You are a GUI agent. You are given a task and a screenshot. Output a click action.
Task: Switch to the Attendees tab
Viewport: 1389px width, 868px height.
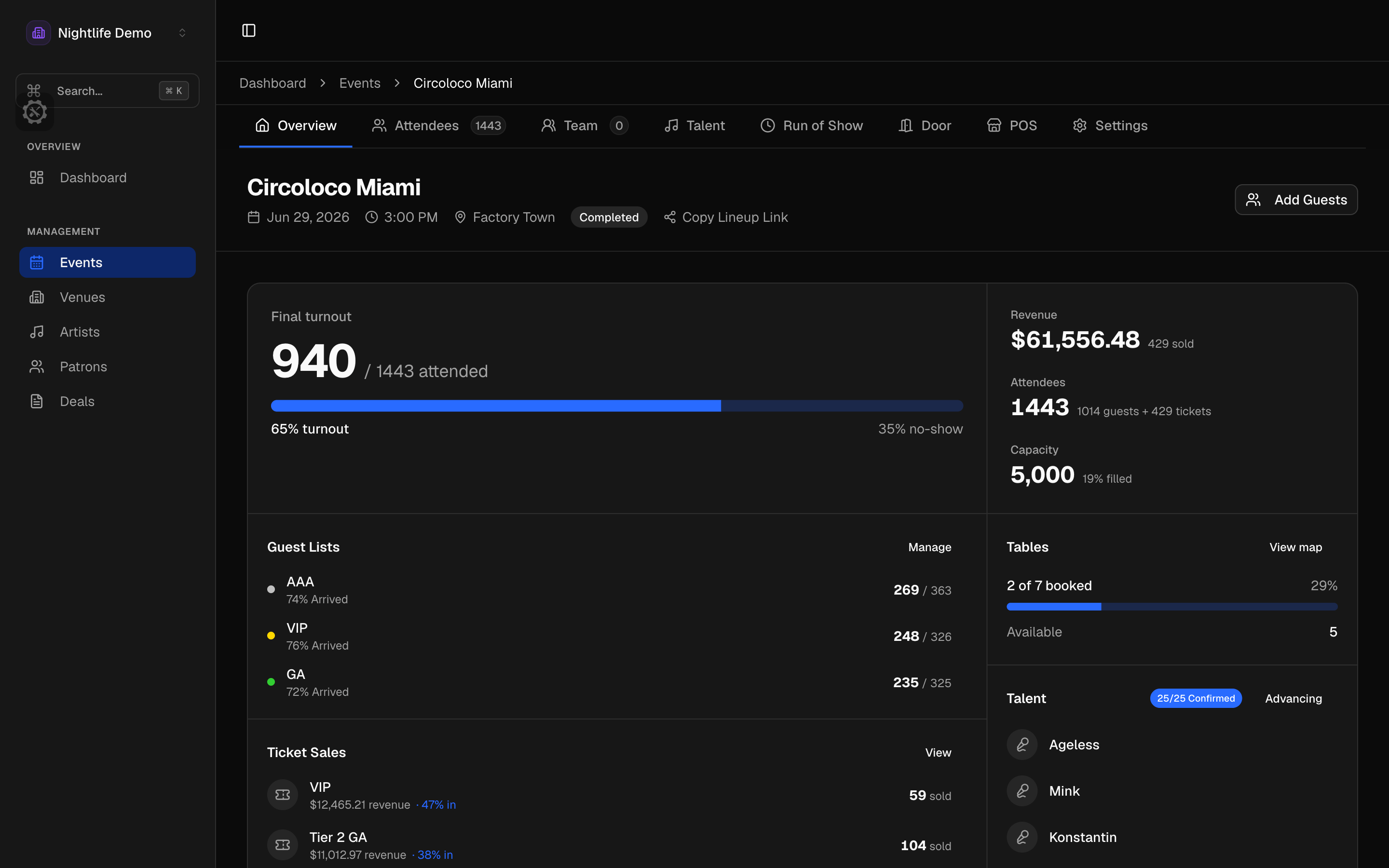(x=439, y=126)
